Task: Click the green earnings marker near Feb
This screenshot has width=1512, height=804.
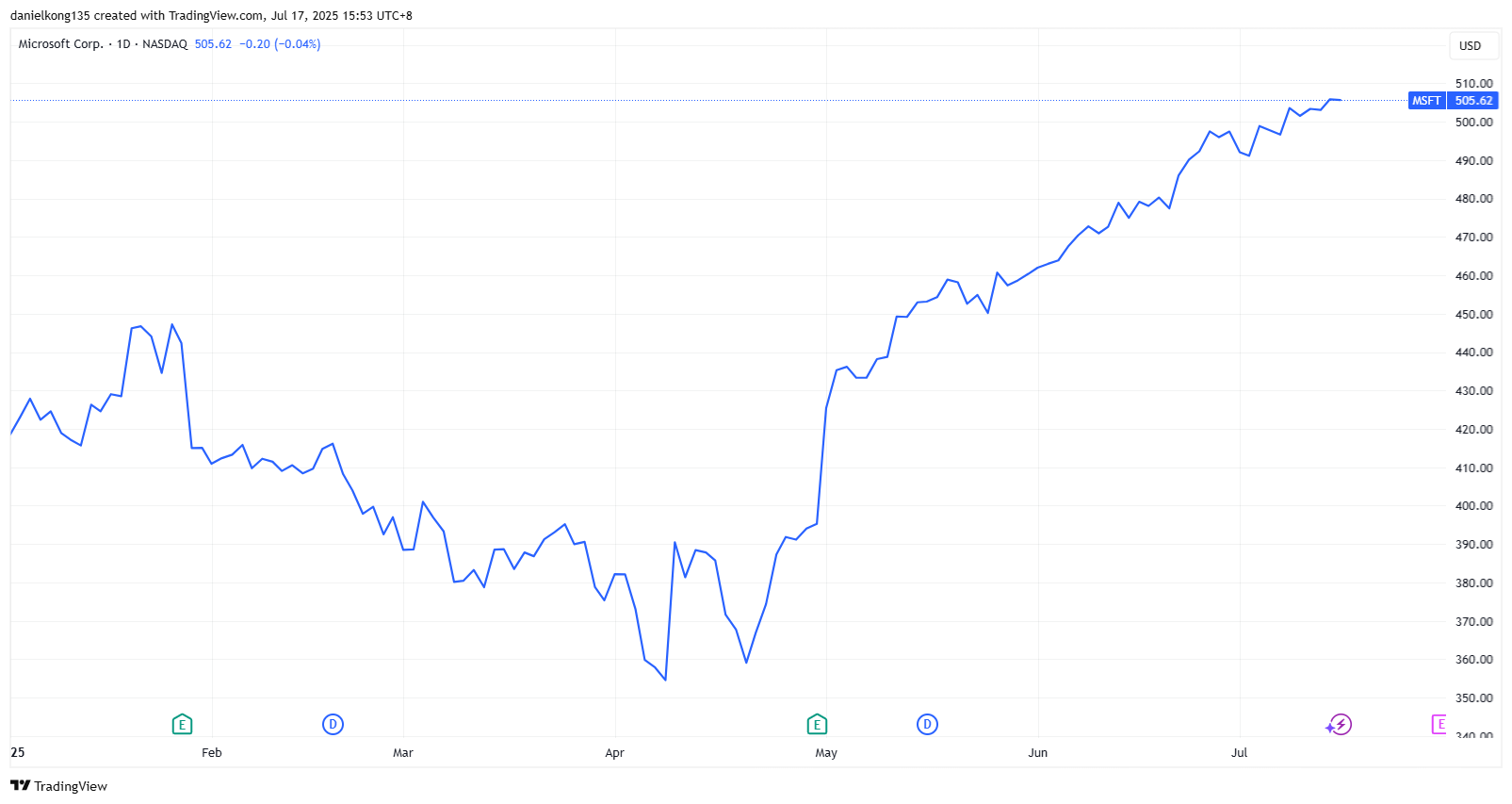Action: [182, 724]
